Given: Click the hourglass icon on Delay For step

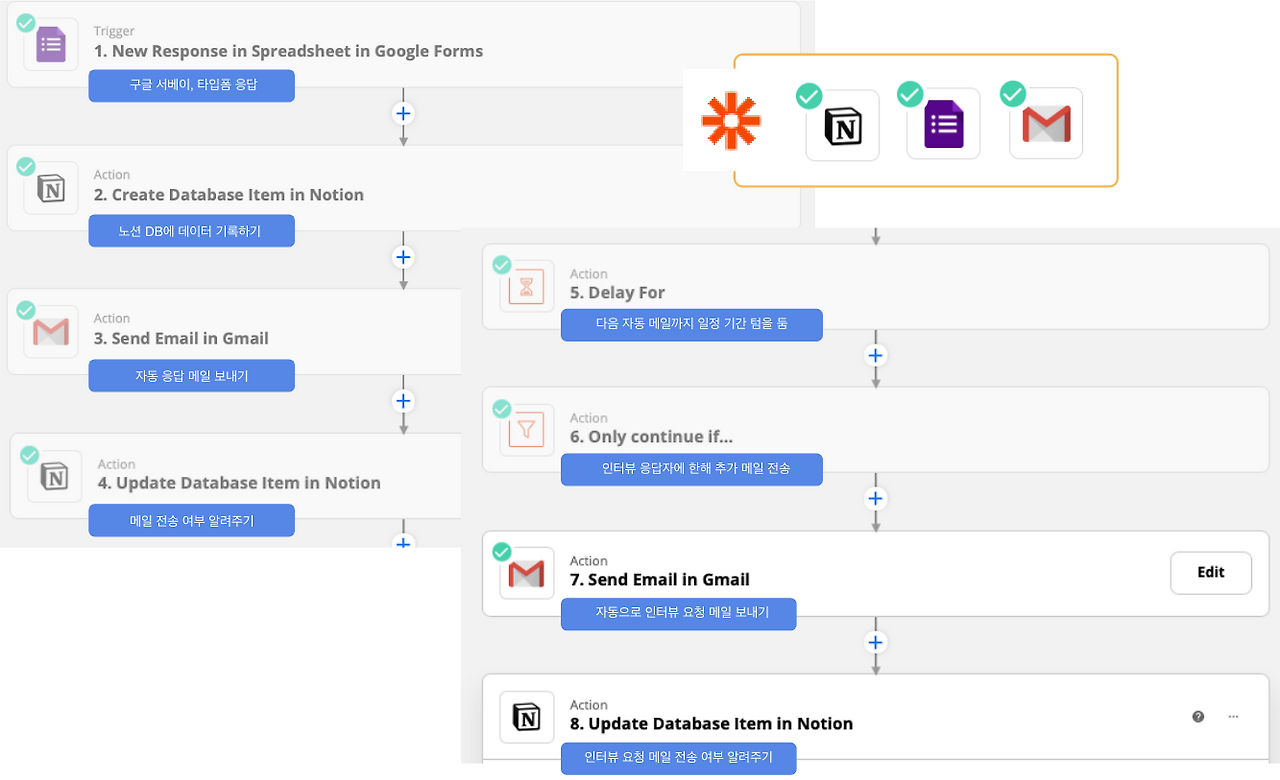Looking at the screenshot, I should [527, 287].
